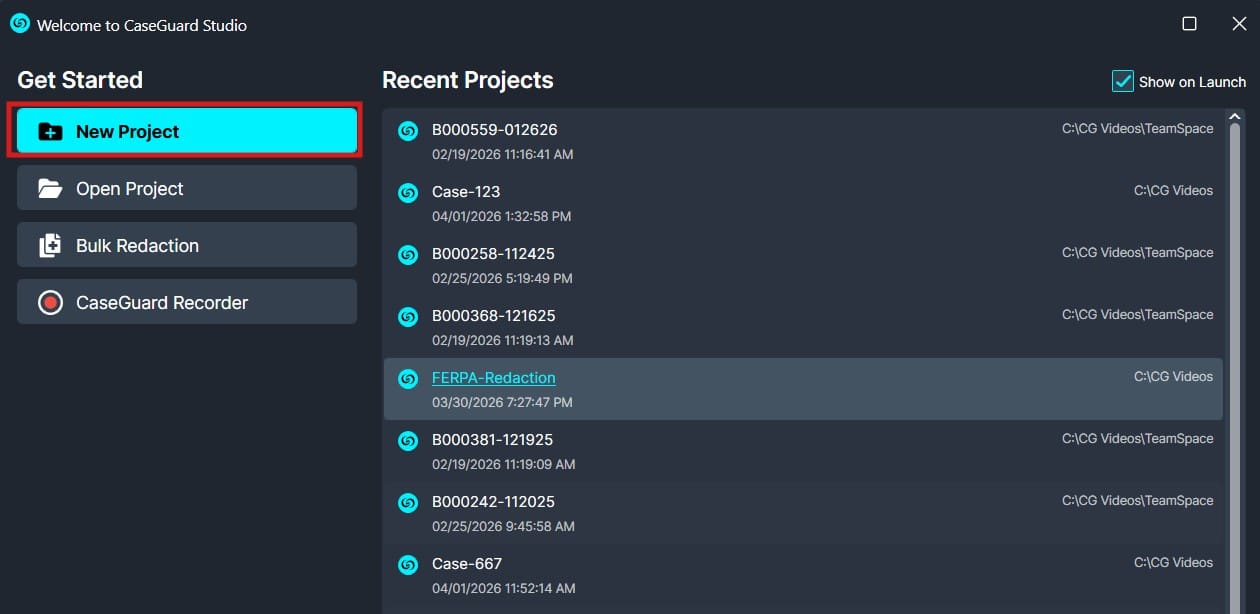
Task: Click the New Project folder-plus icon
Action: click(50, 131)
